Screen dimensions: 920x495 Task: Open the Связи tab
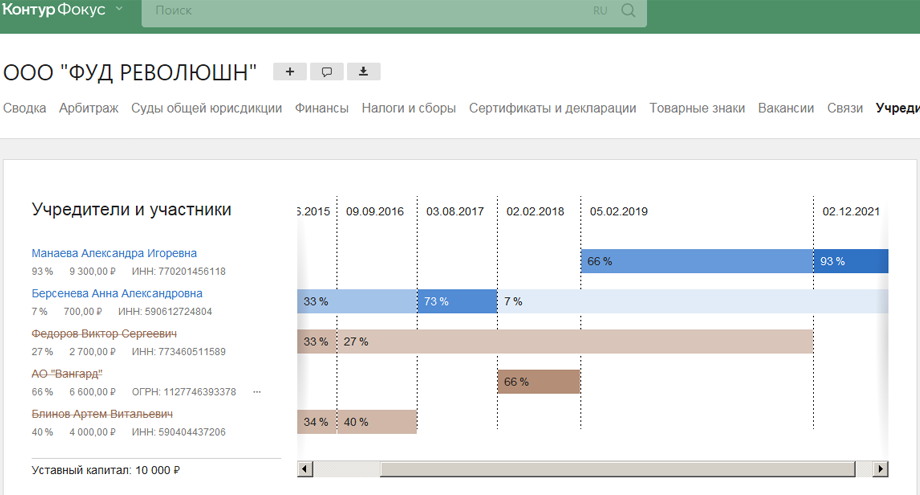tap(845, 108)
